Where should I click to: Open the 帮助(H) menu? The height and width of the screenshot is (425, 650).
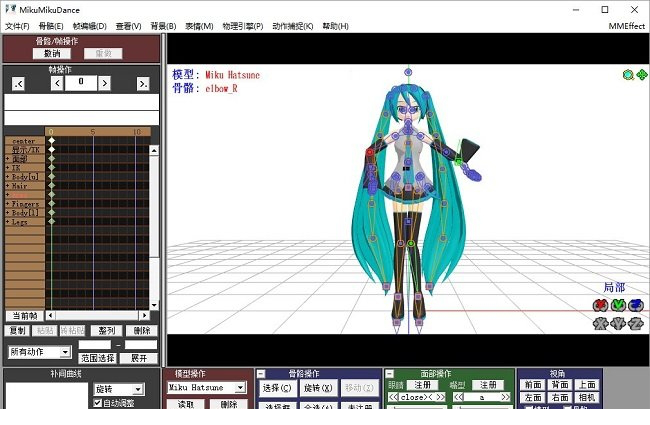(335, 26)
